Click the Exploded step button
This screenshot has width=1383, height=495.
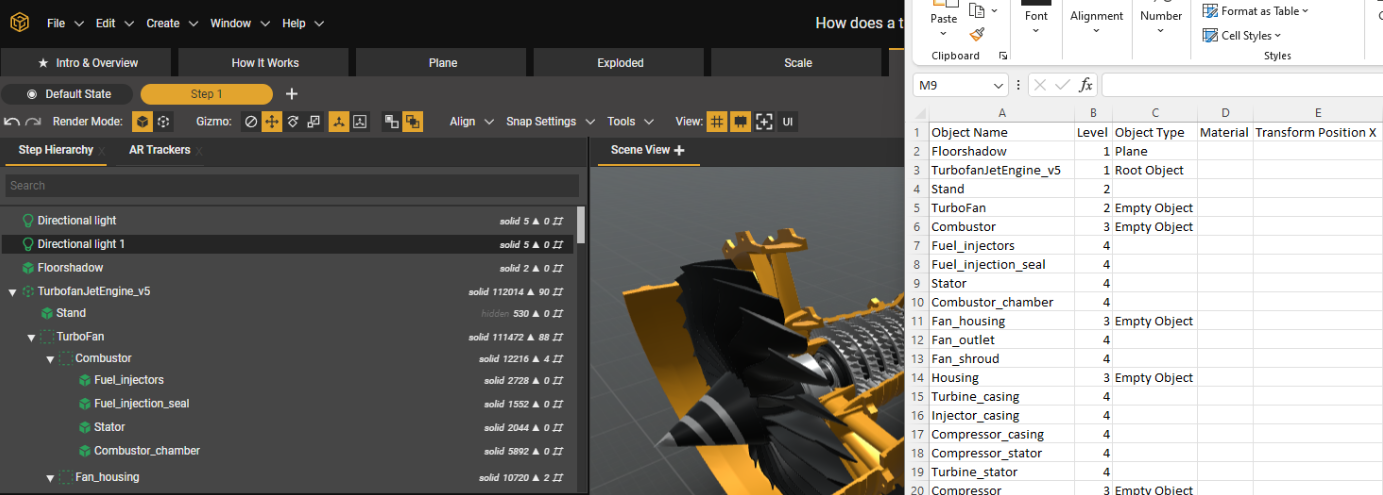pyautogui.click(x=620, y=63)
